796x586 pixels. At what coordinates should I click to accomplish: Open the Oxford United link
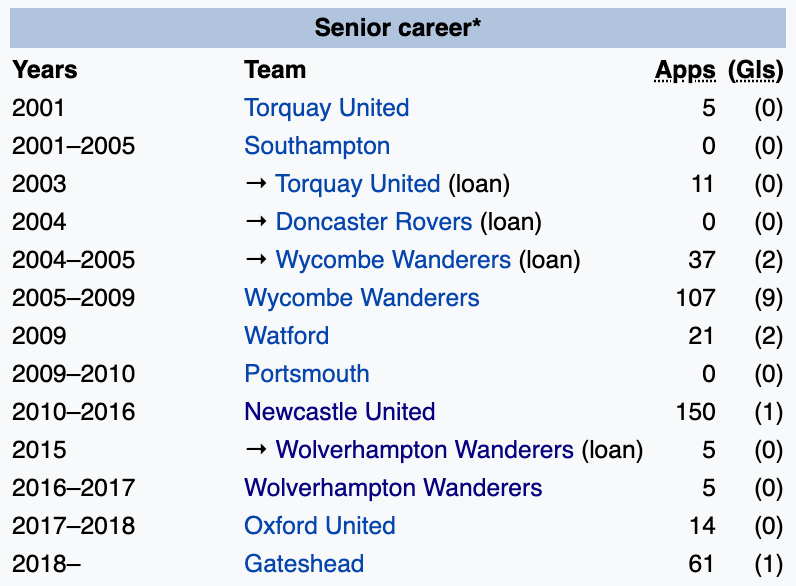(319, 526)
